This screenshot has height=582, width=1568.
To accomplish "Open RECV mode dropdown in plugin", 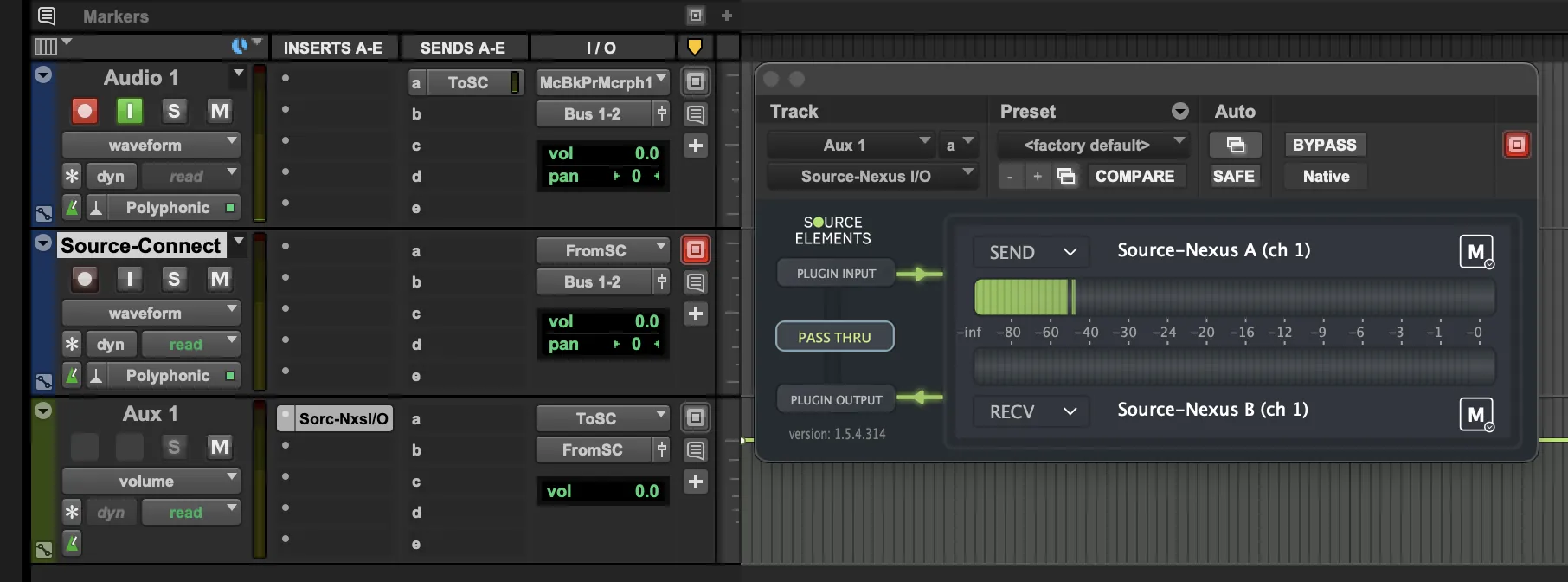I will coord(1032,411).
